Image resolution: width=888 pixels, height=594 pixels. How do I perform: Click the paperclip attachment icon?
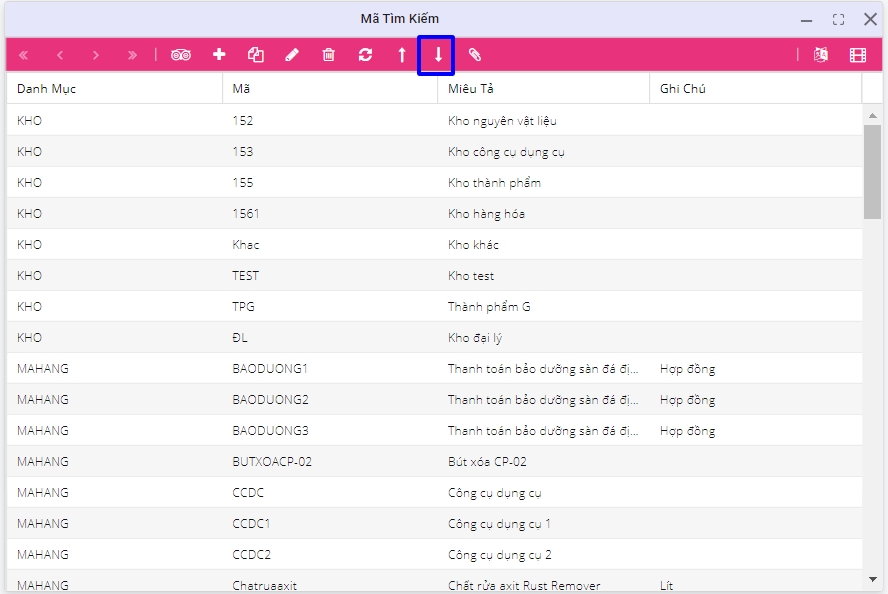point(475,55)
